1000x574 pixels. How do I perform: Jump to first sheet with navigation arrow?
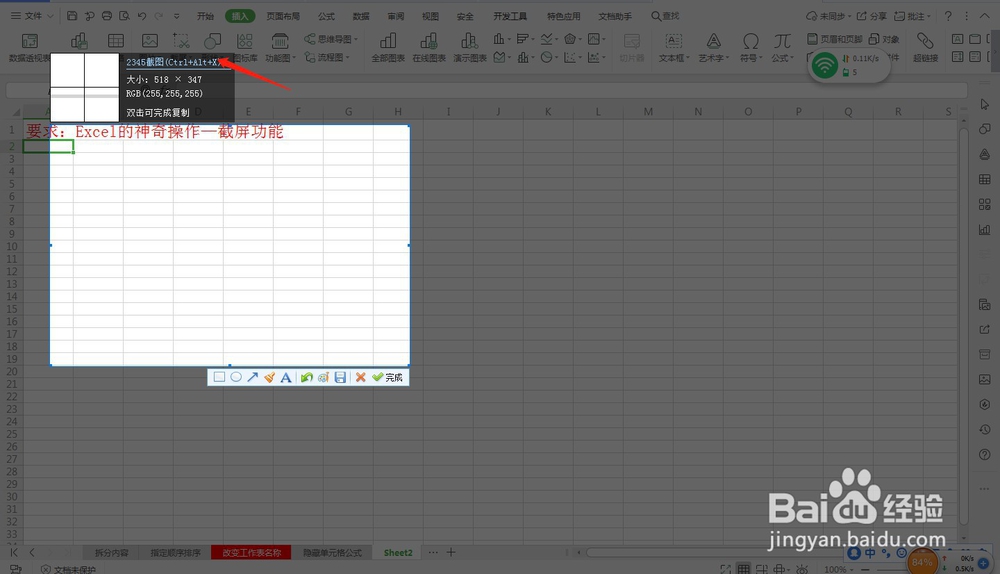[13, 552]
